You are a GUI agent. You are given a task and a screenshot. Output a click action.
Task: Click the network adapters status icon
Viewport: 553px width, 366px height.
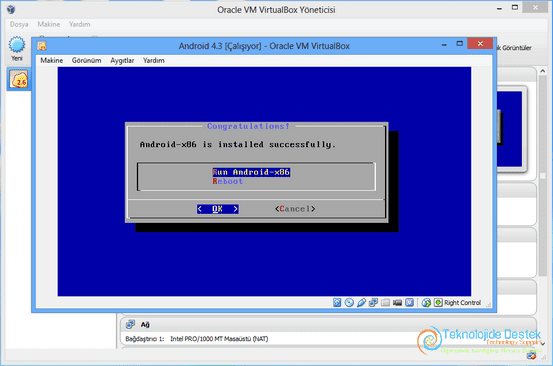click(x=373, y=303)
